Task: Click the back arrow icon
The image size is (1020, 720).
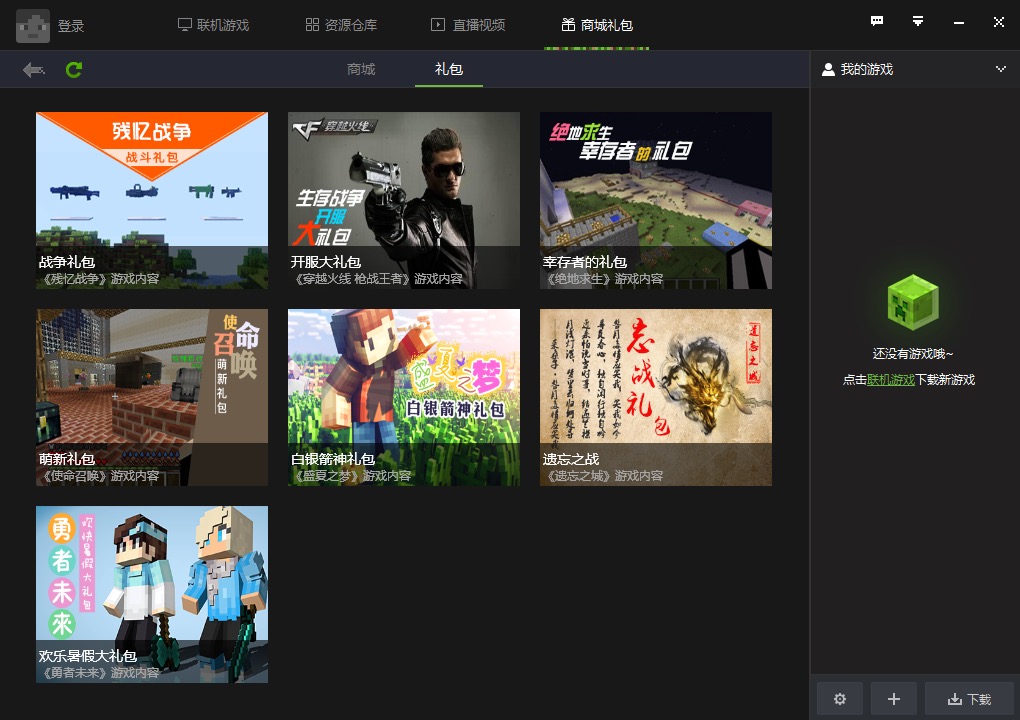Action: pyautogui.click(x=33, y=70)
